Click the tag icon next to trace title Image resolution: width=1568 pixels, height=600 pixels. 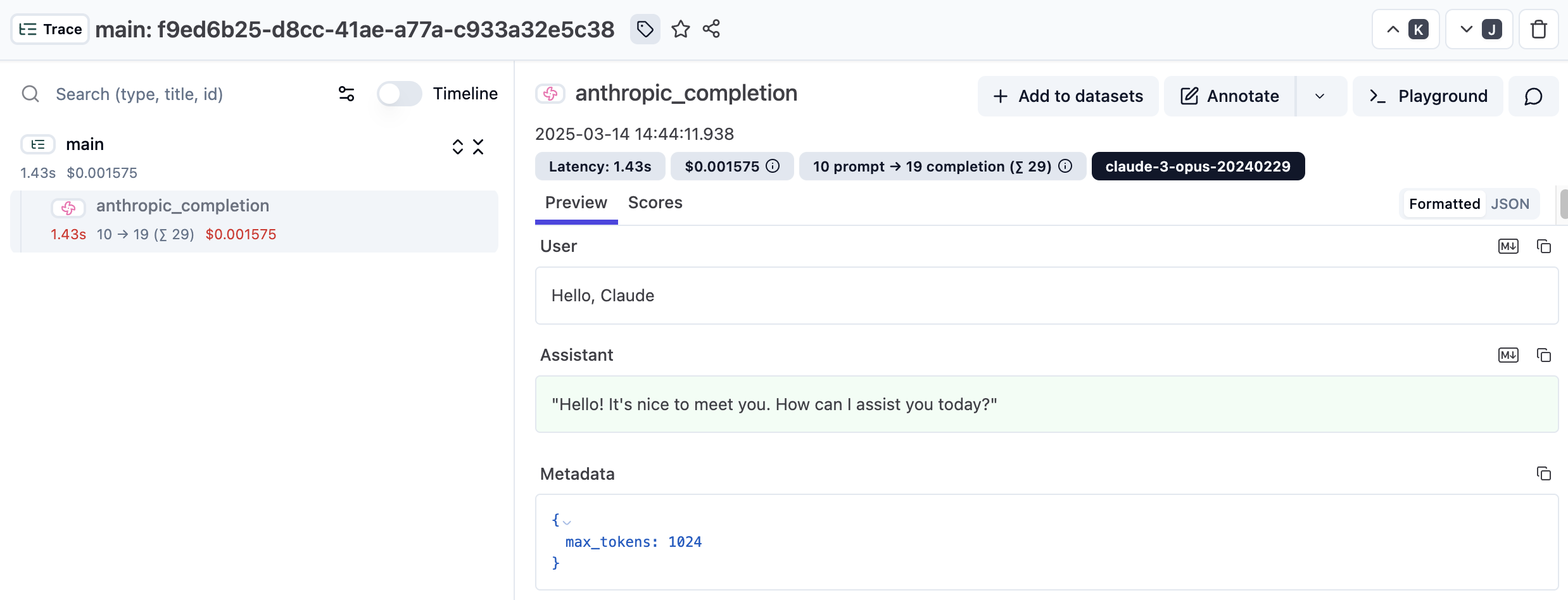[x=645, y=29]
